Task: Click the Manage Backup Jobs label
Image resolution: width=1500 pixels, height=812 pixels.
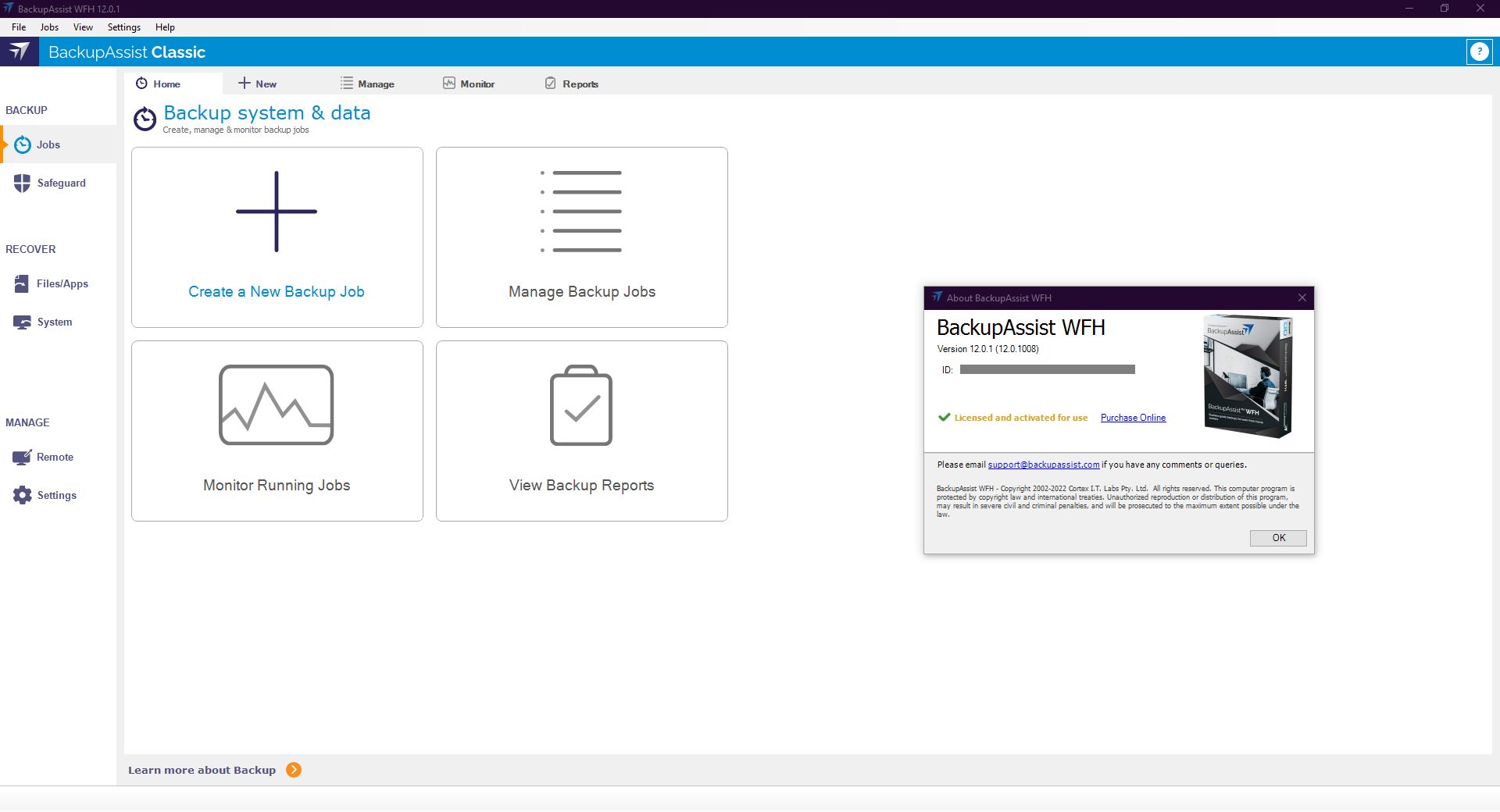Action: tap(582, 291)
